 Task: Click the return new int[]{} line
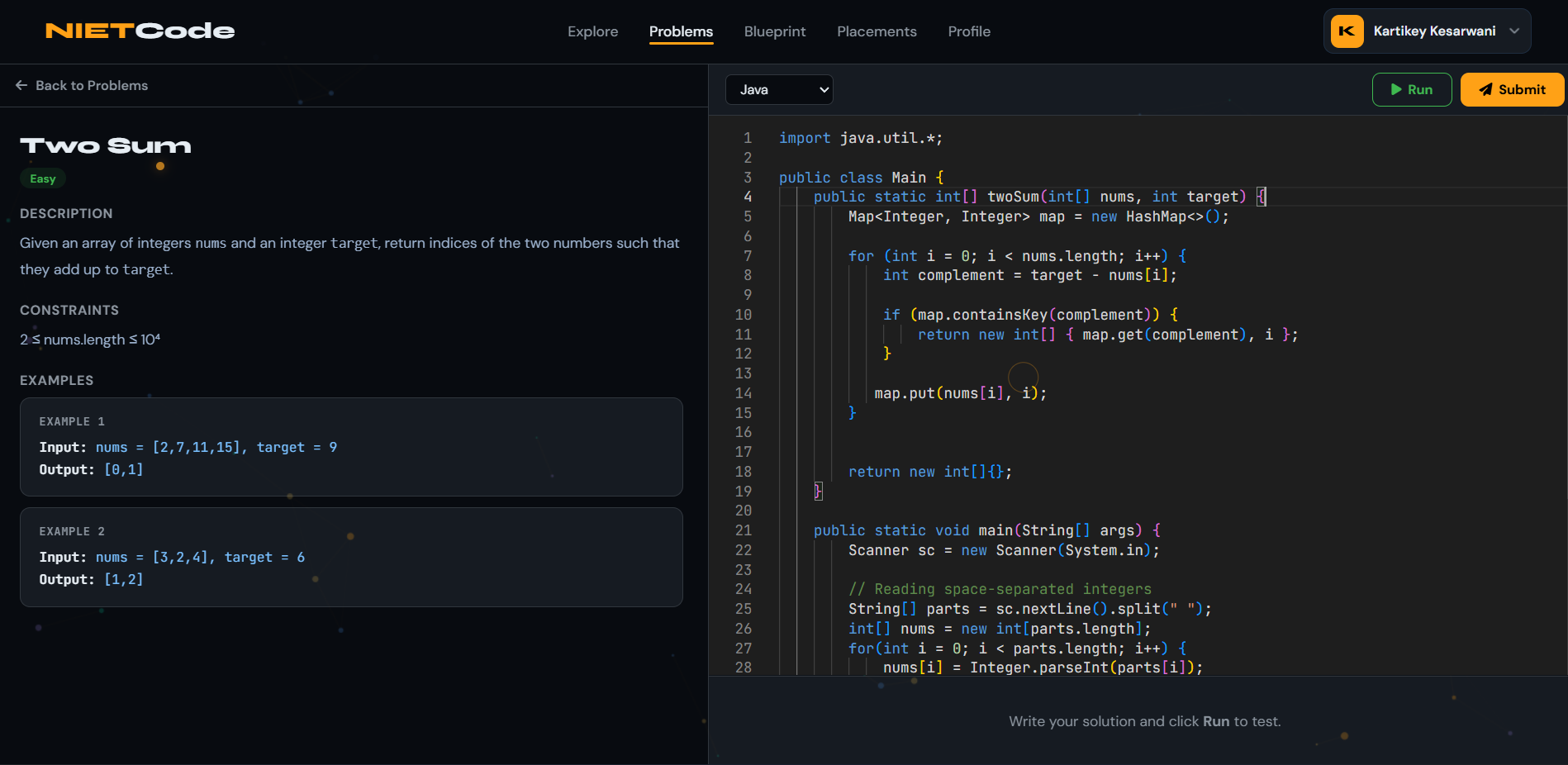pos(930,472)
